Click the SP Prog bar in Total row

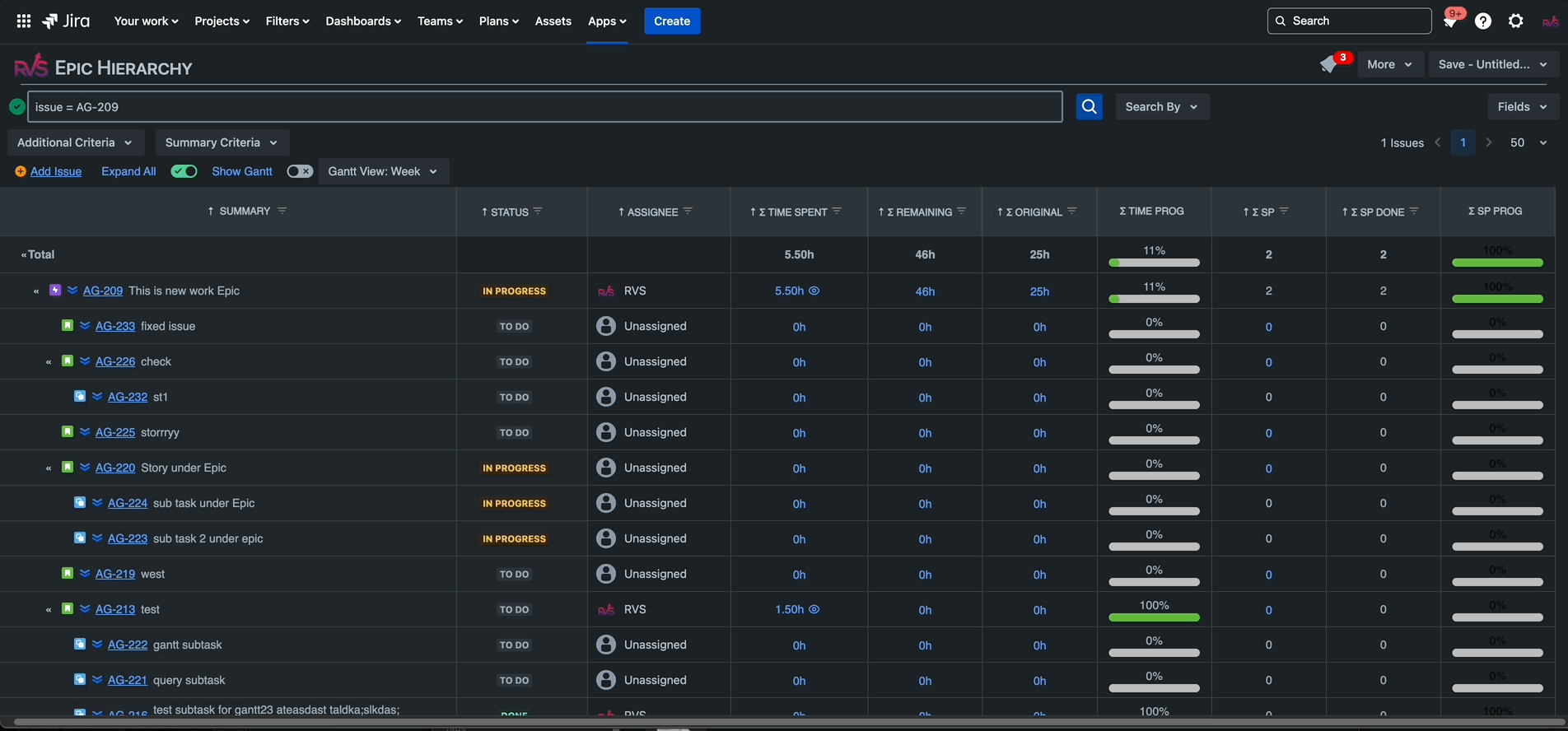click(1497, 263)
